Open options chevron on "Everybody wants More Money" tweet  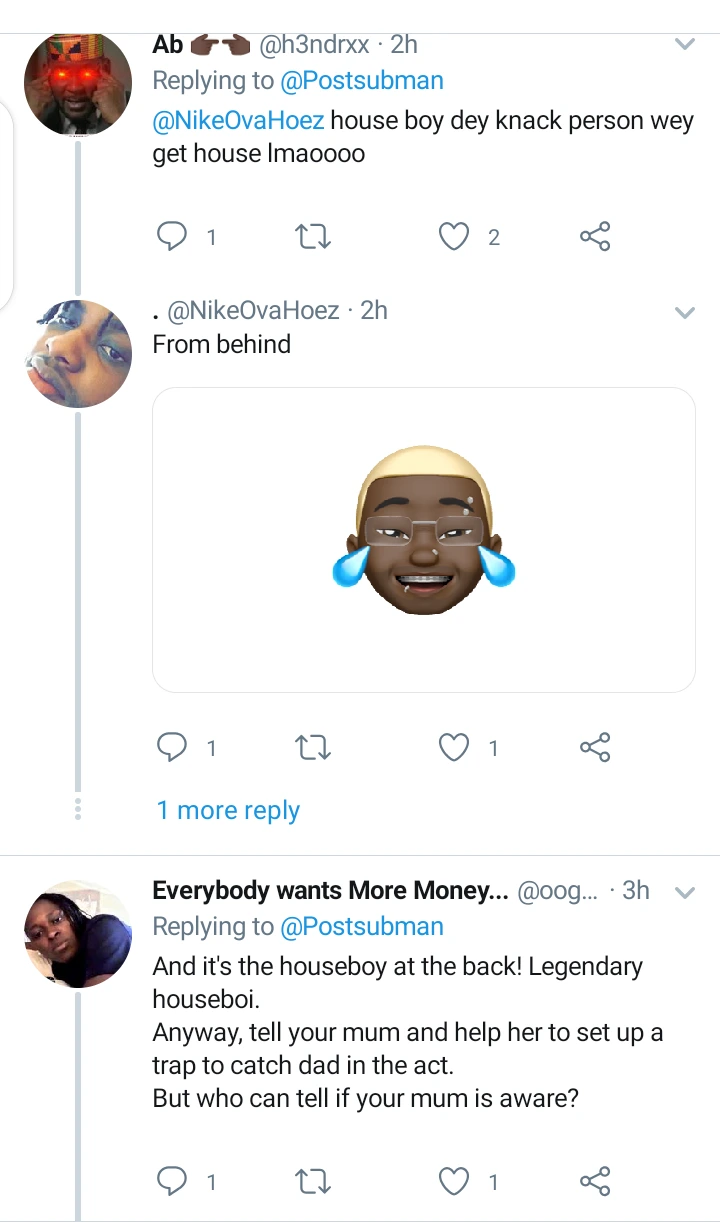point(685,892)
